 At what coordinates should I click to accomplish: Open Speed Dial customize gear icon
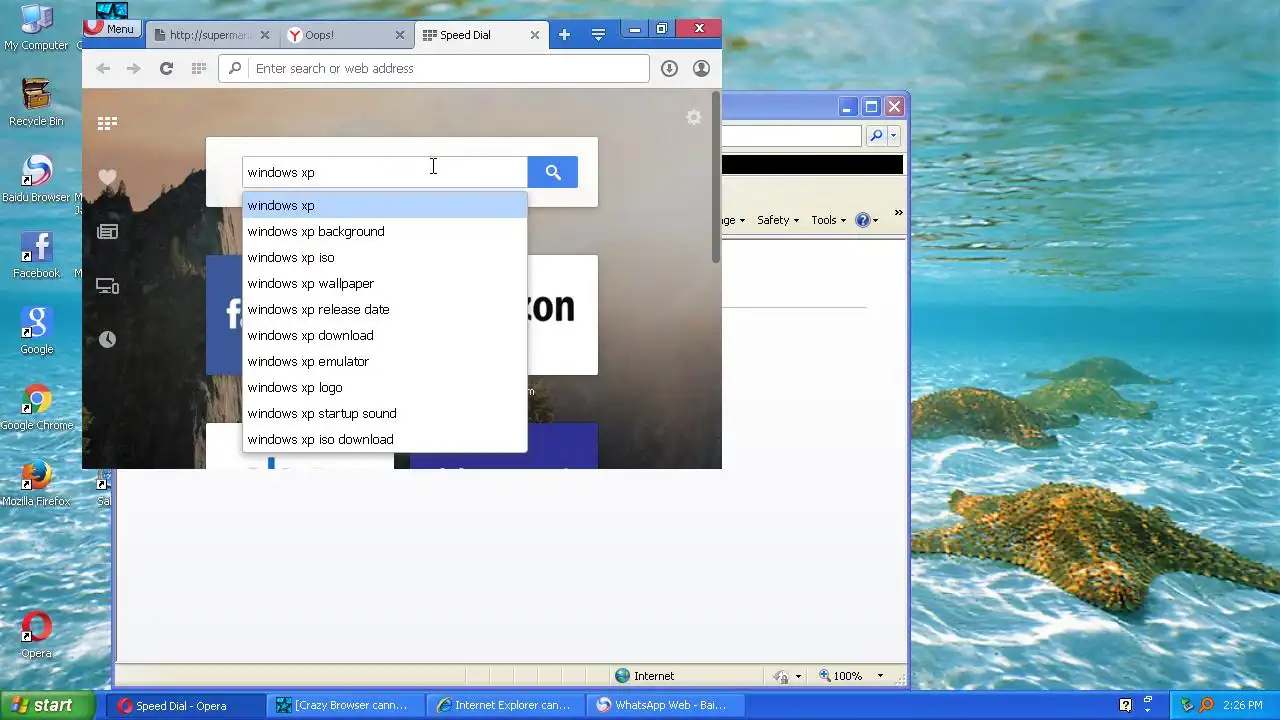(694, 118)
